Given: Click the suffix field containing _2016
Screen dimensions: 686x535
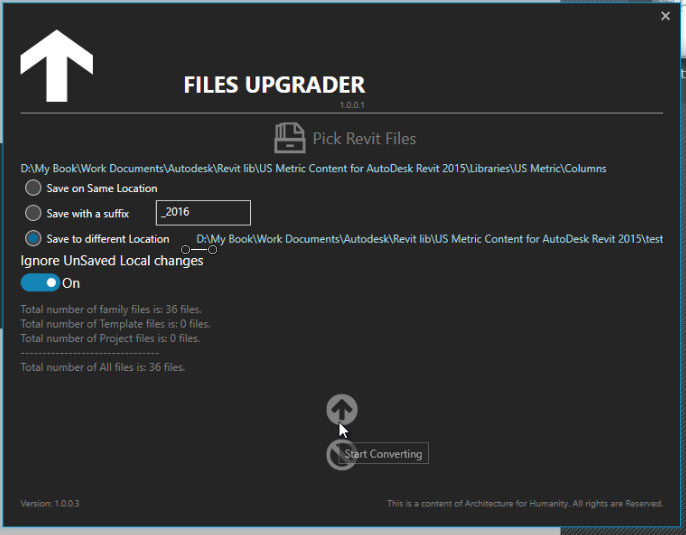Looking at the screenshot, I should click(x=203, y=213).
